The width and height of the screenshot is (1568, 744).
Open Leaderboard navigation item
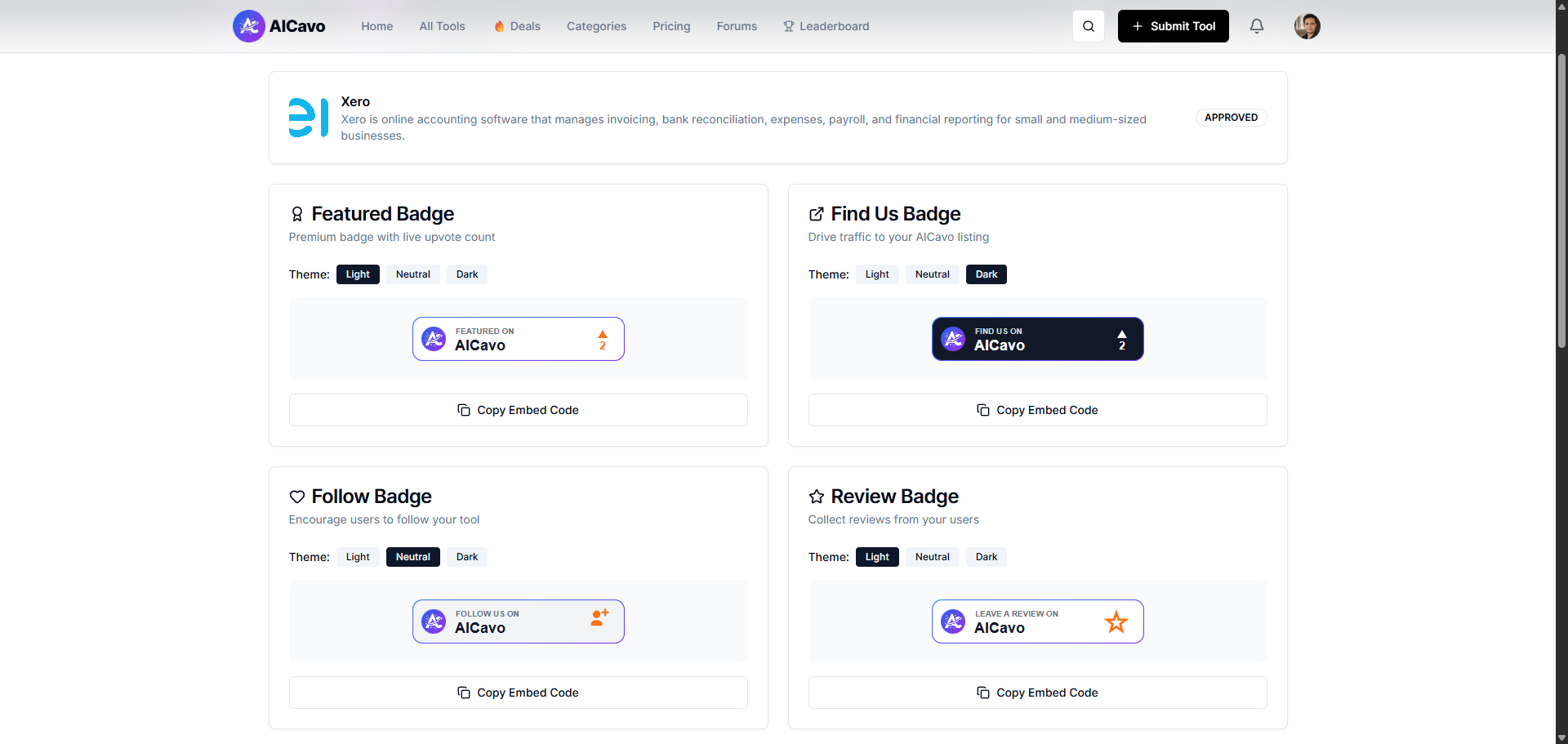826,26
